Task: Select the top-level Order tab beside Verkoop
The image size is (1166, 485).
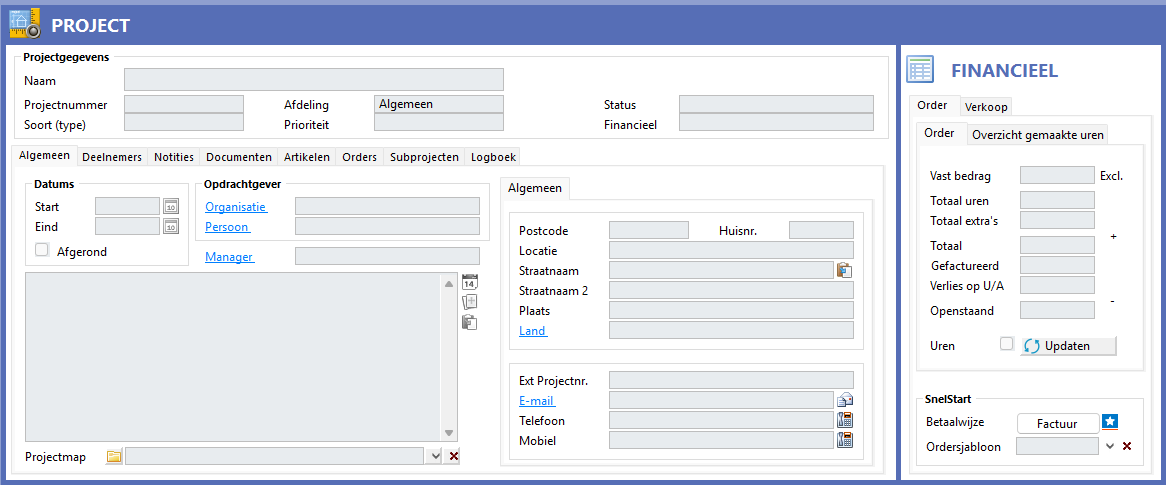Action: pos(933,106)
